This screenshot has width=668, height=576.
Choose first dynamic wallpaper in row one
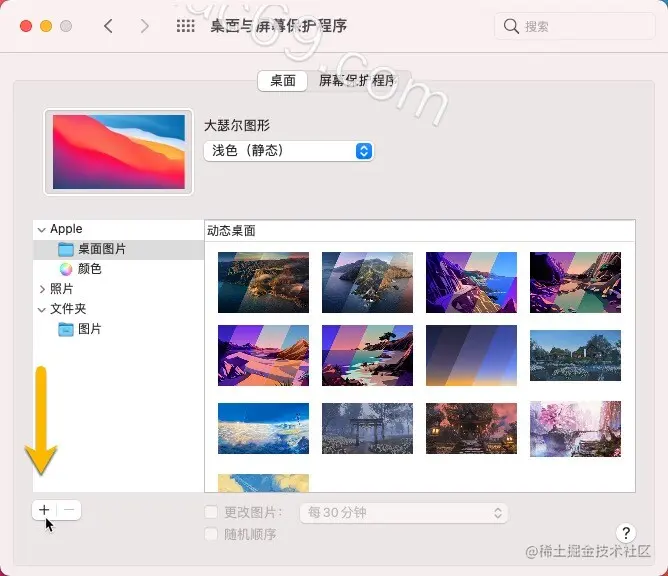tap(263, 282)
